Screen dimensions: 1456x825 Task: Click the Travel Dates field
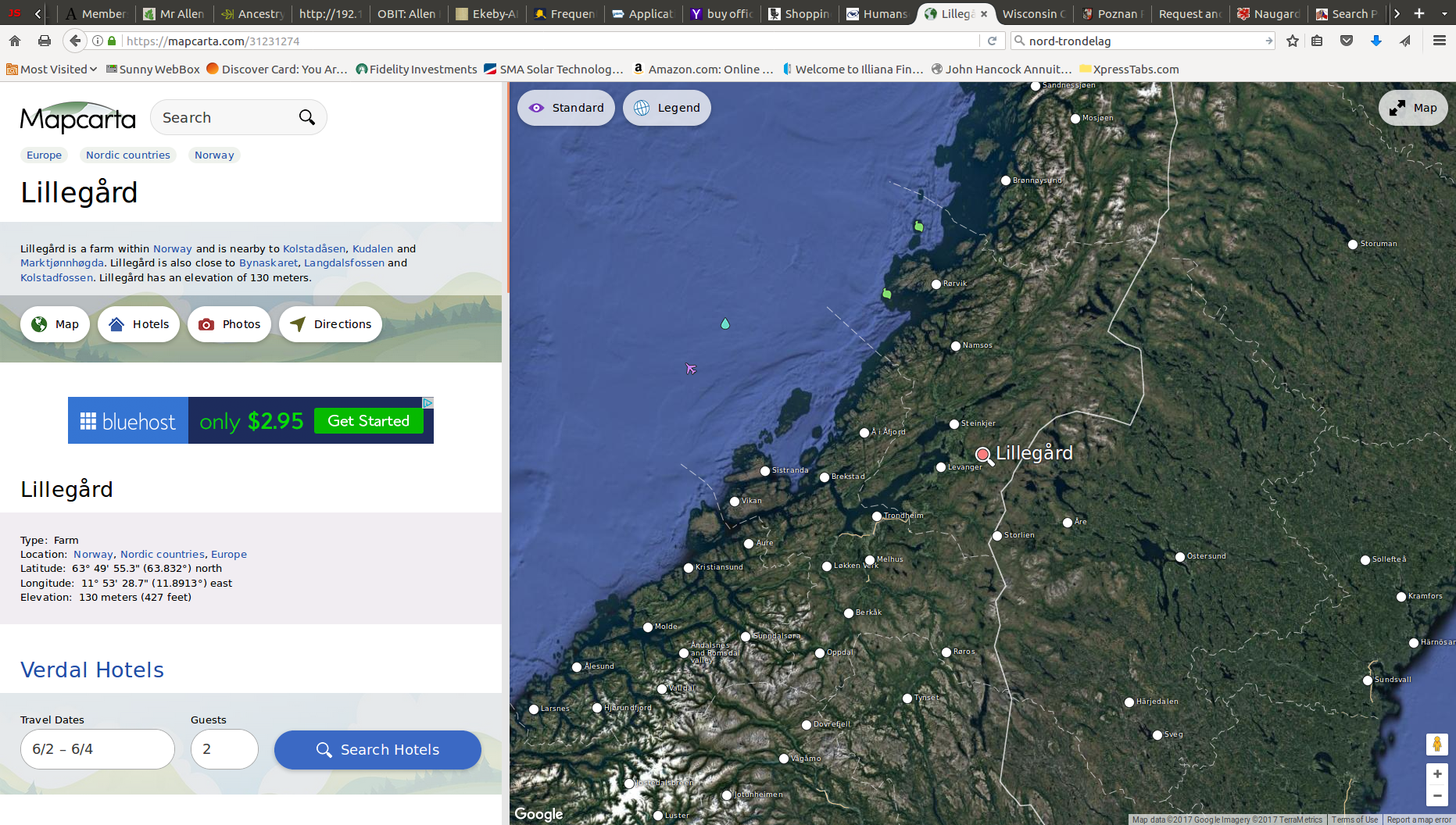click(98, 749)
